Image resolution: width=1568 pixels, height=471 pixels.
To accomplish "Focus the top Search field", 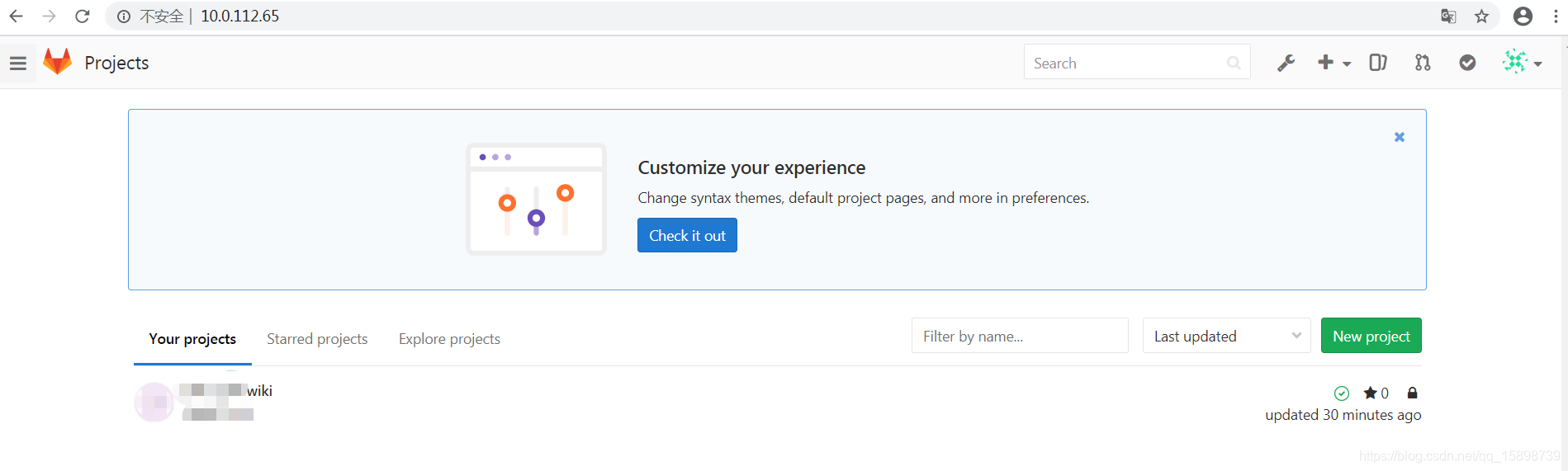I will (1137, 63).
